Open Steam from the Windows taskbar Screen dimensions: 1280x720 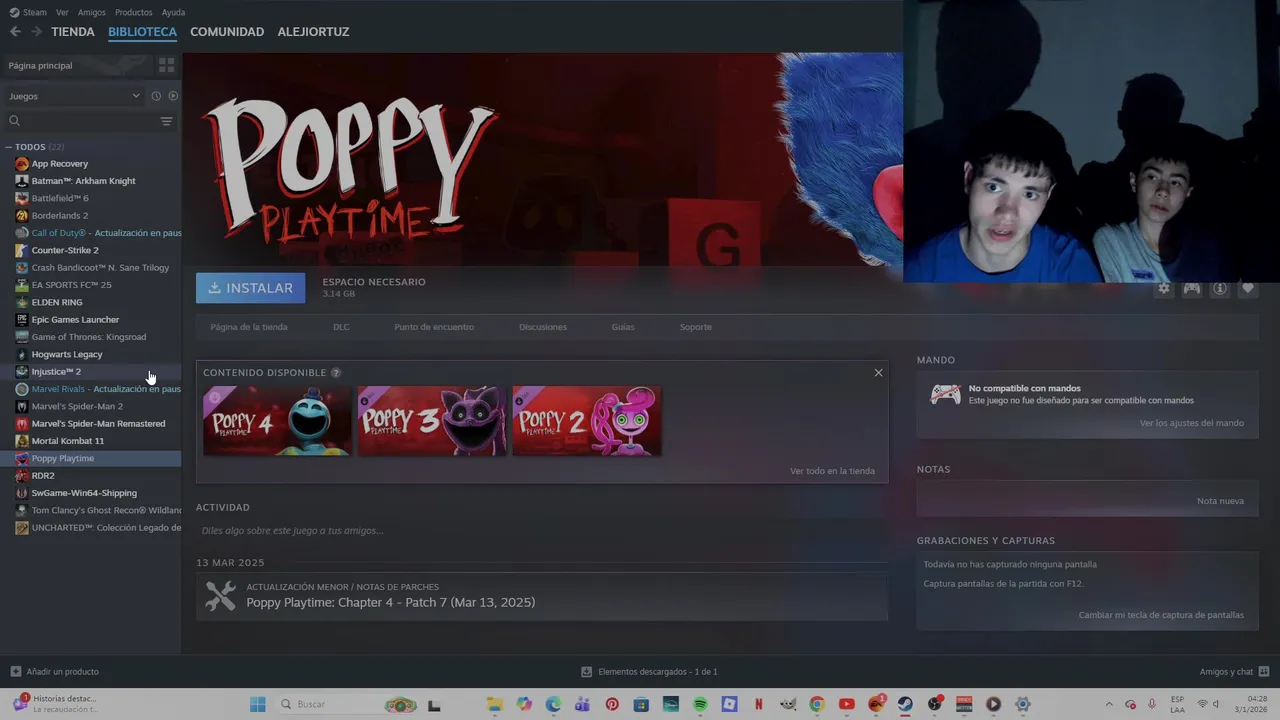905,704
